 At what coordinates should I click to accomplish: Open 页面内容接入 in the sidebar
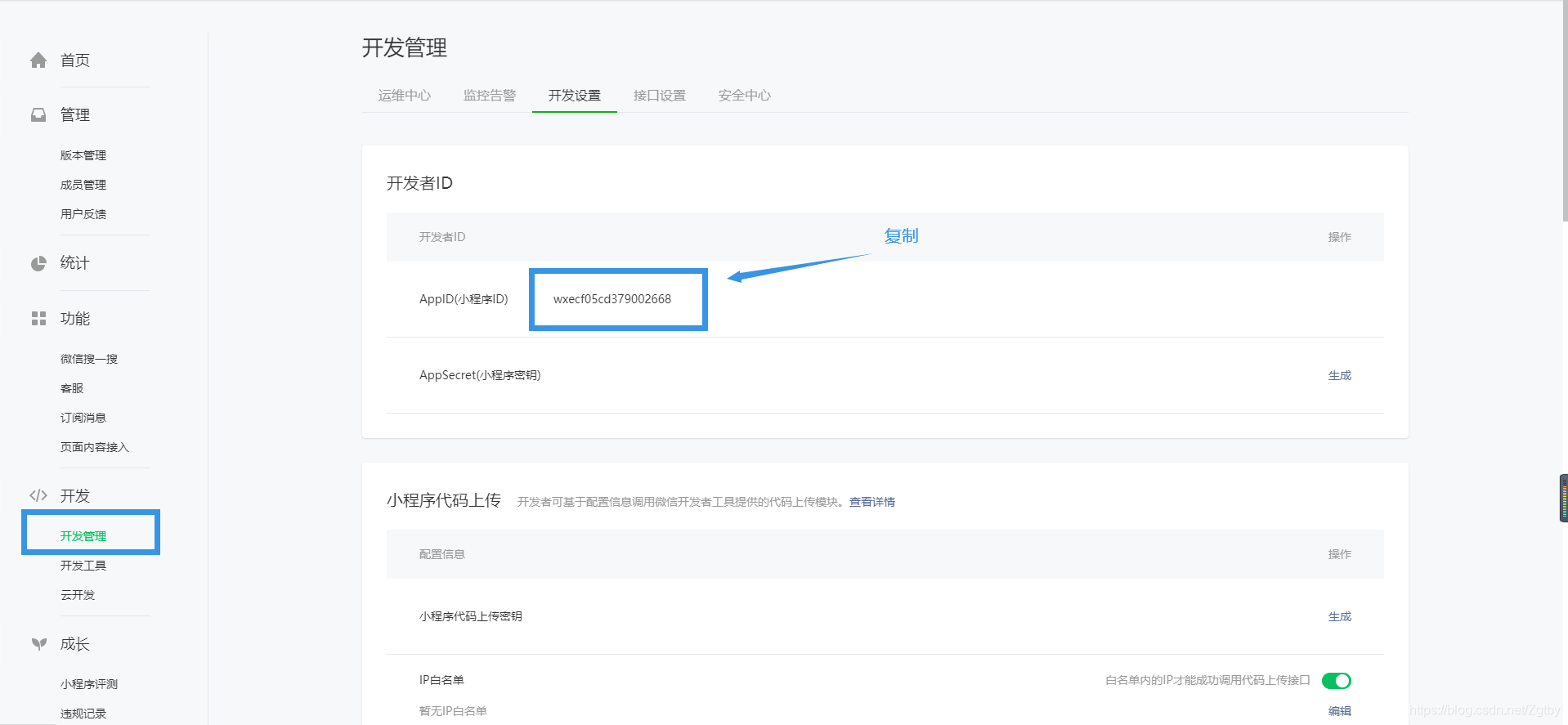click(x=95, y=447)
